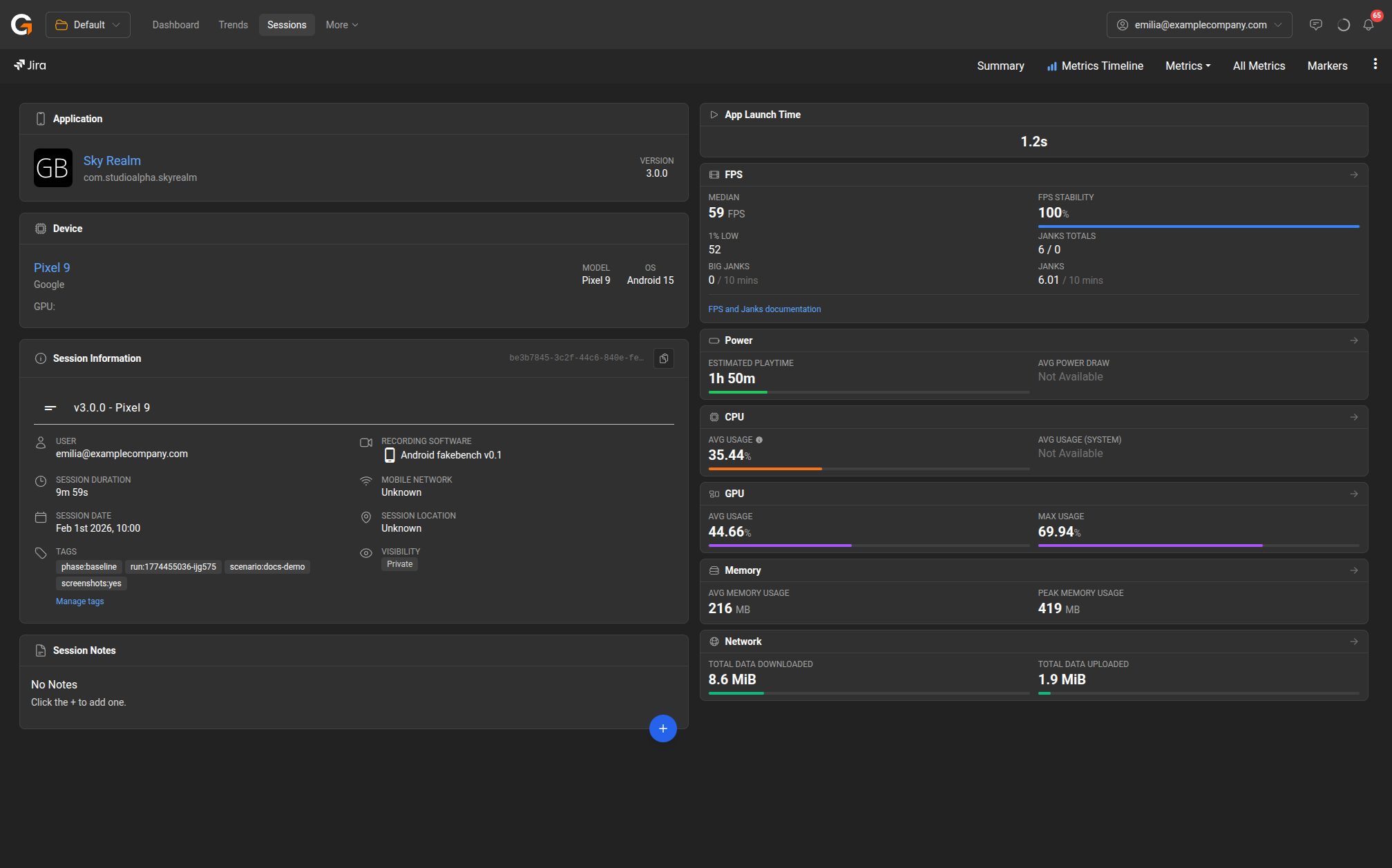Open emilia@examplecompany.com account dropdown
The width and height of the screenshot is (1392, 868).
point(1199,25)
